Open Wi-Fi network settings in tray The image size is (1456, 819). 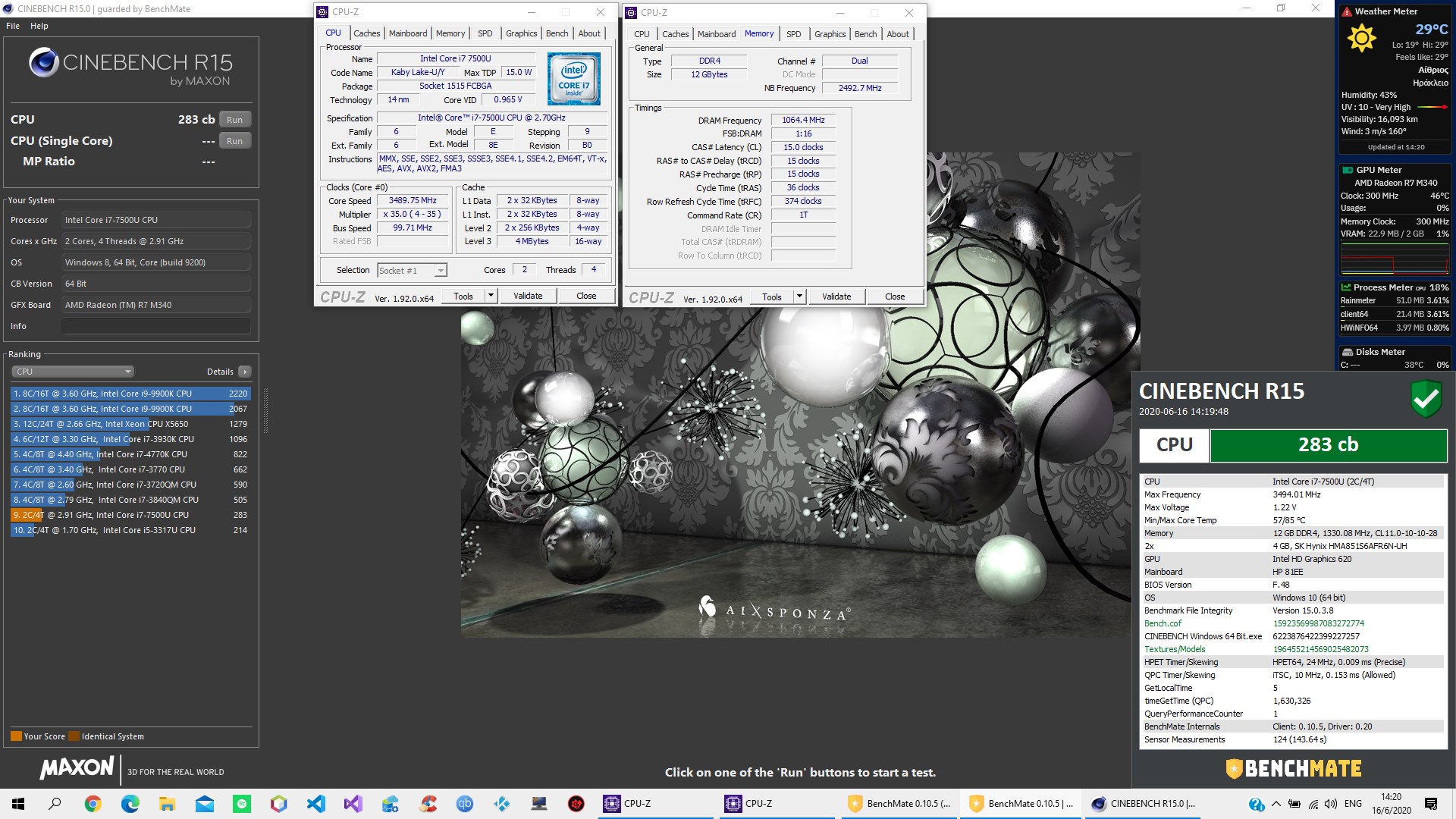[x=1313, y=804]
